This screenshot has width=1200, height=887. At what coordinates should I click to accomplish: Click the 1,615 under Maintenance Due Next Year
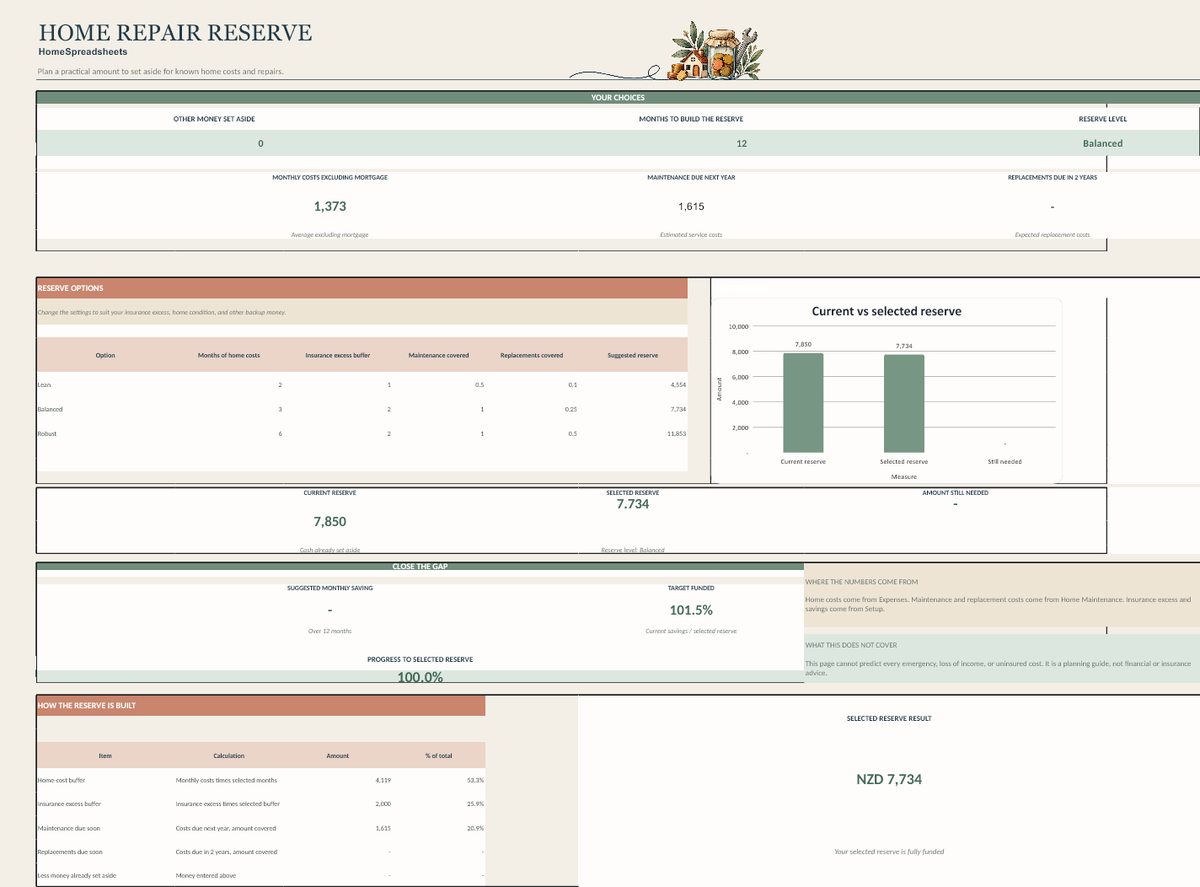691,206
